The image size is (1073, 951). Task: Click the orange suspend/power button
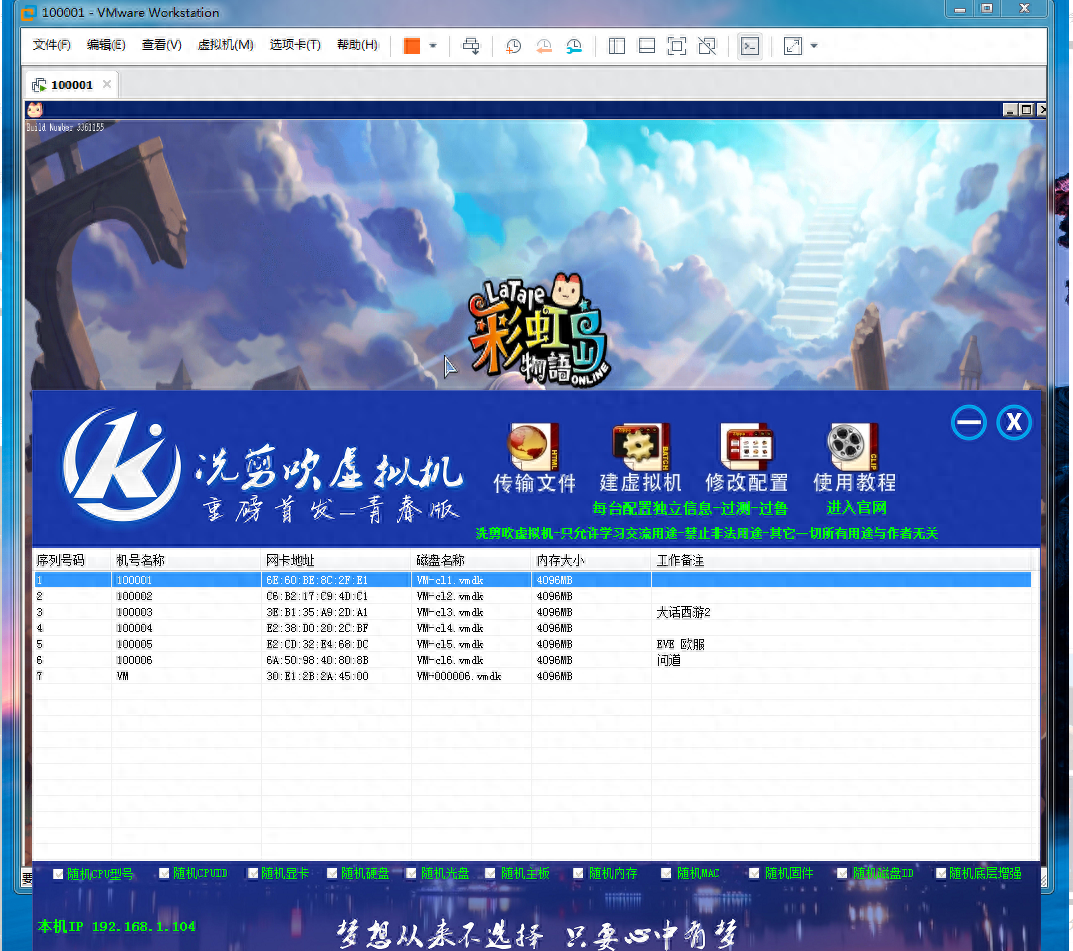point(412,46)
